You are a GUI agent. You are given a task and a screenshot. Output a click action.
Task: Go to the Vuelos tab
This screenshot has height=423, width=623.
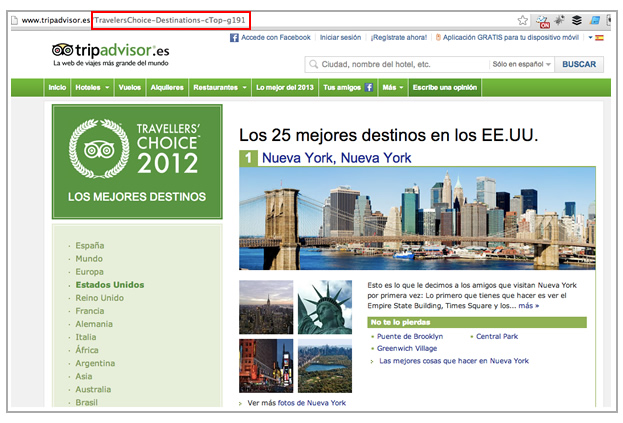coord(129,87)
